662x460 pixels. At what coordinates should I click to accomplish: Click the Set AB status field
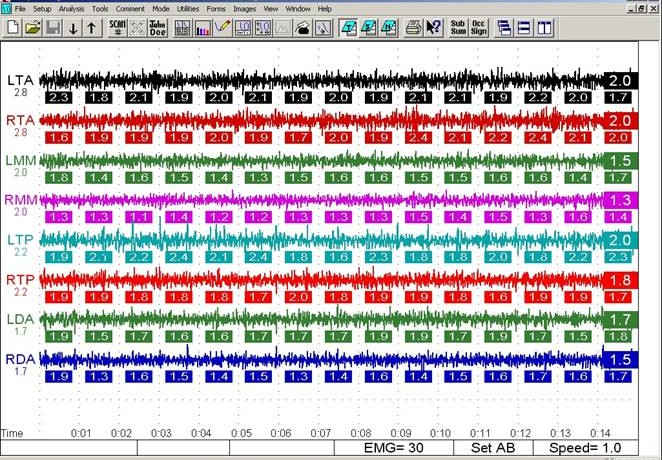pos(493,448)
